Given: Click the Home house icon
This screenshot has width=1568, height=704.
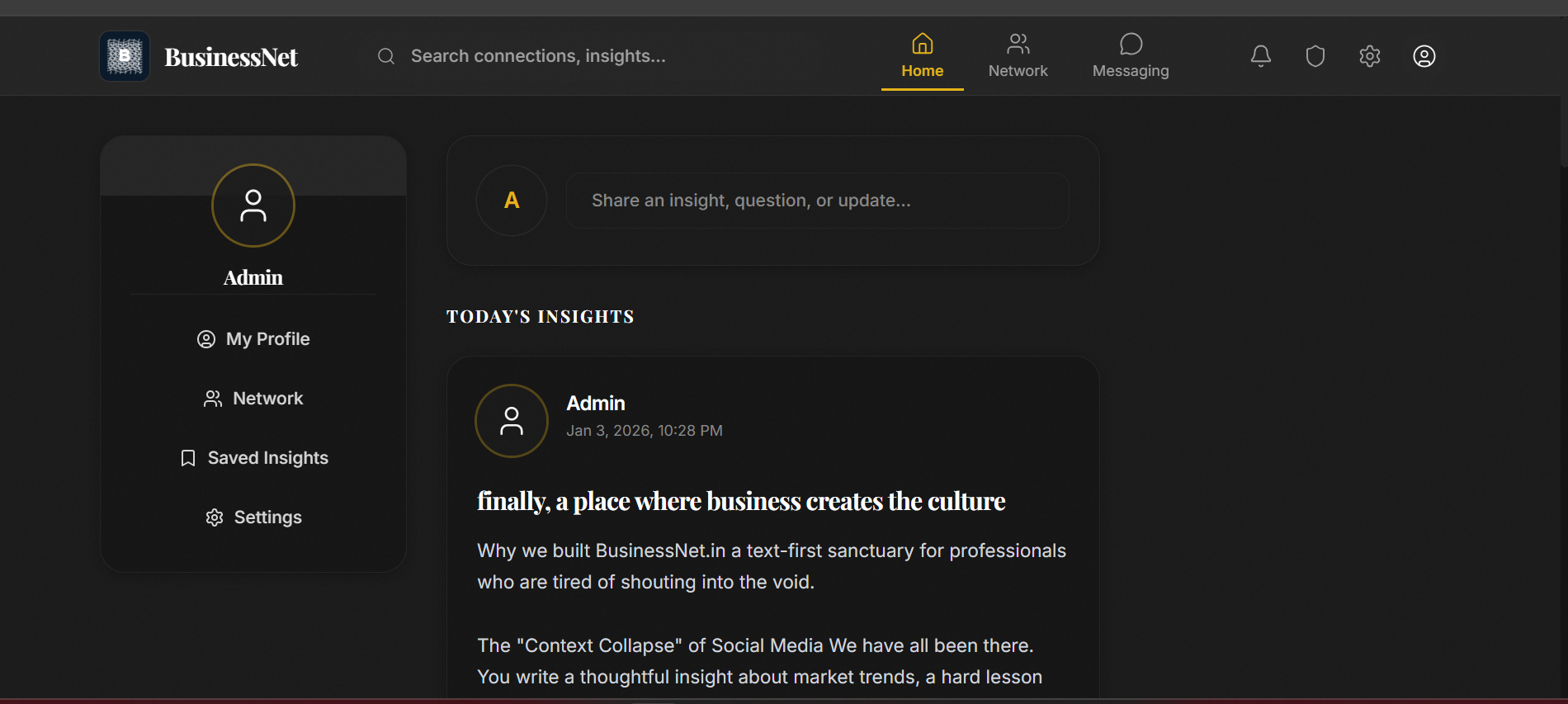Looking at the screenshot, I should pos(923,43).
